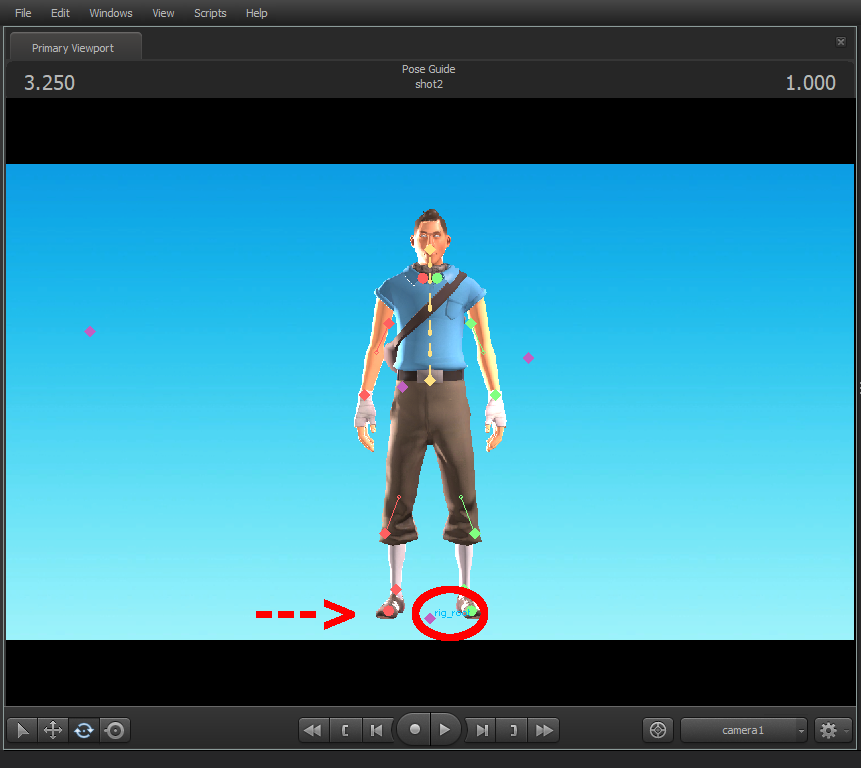Pick the red knee diamond handle
Viewport: 861px width, 768px height.
click(x=385, y=534)
